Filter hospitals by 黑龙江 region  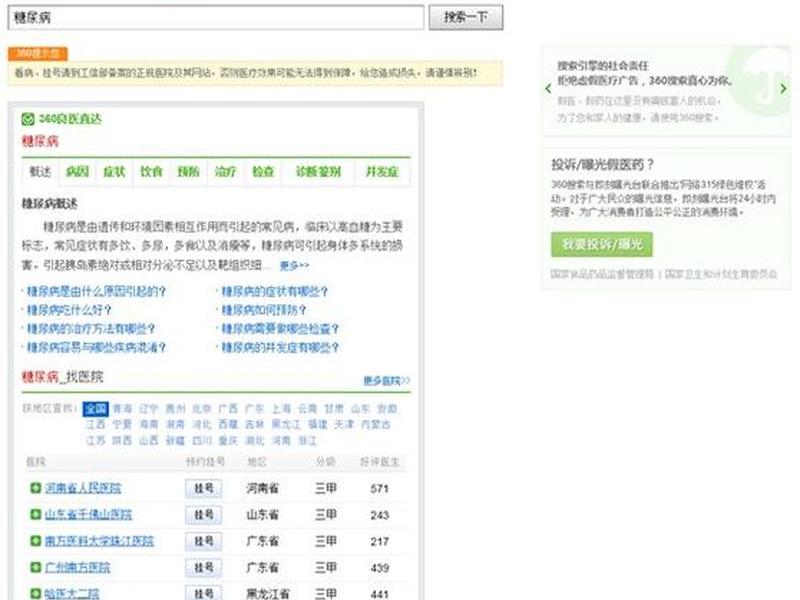286,424
